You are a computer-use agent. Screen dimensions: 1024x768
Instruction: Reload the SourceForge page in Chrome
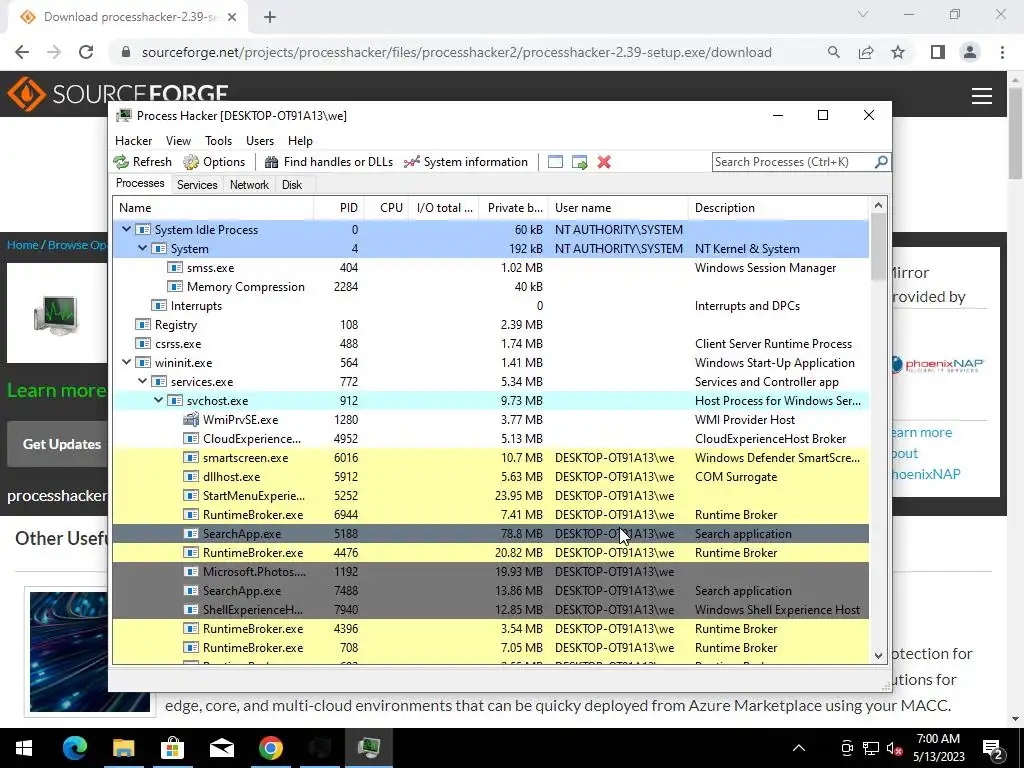[x=86, y=52]
